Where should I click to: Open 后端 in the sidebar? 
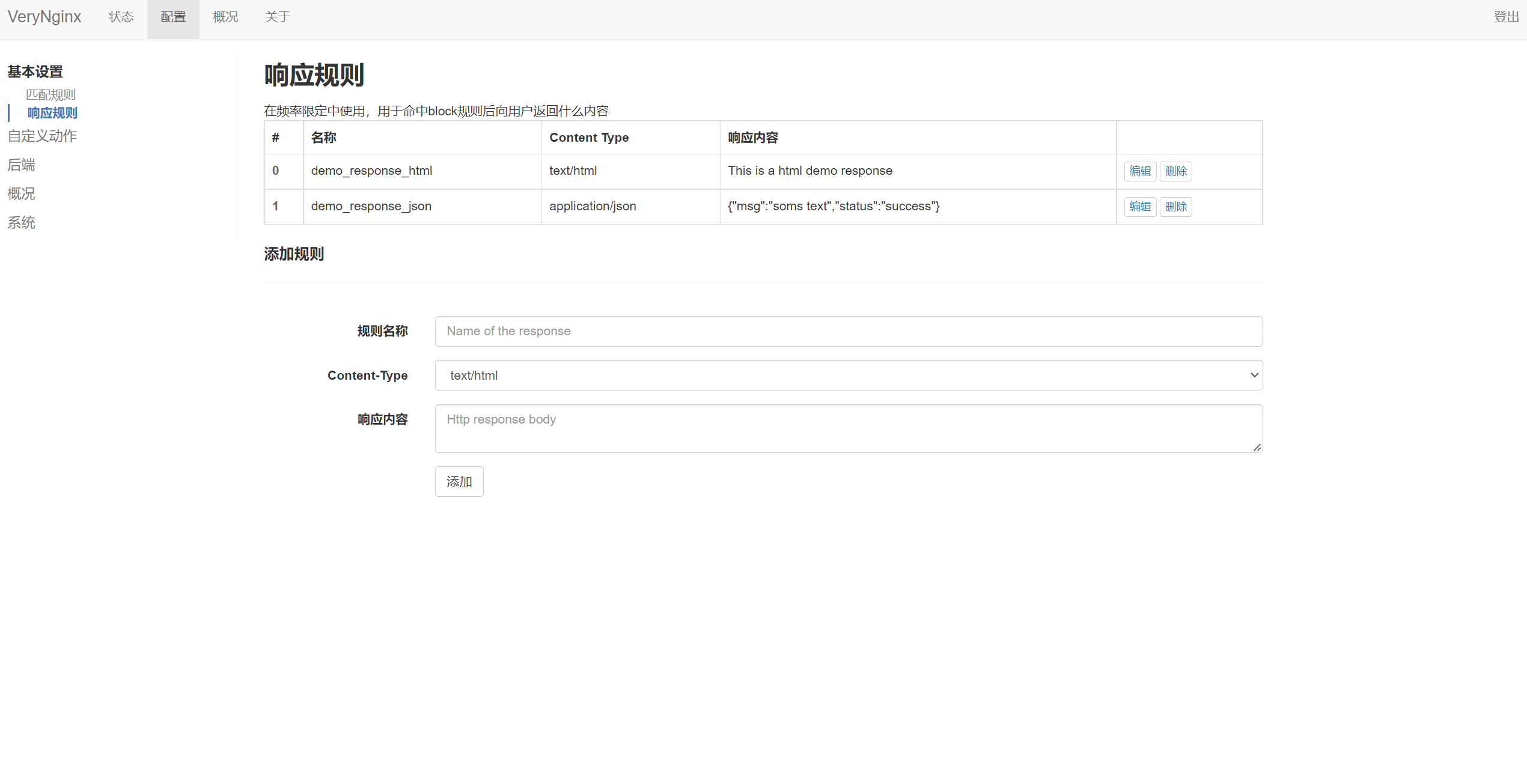(21, 165)
